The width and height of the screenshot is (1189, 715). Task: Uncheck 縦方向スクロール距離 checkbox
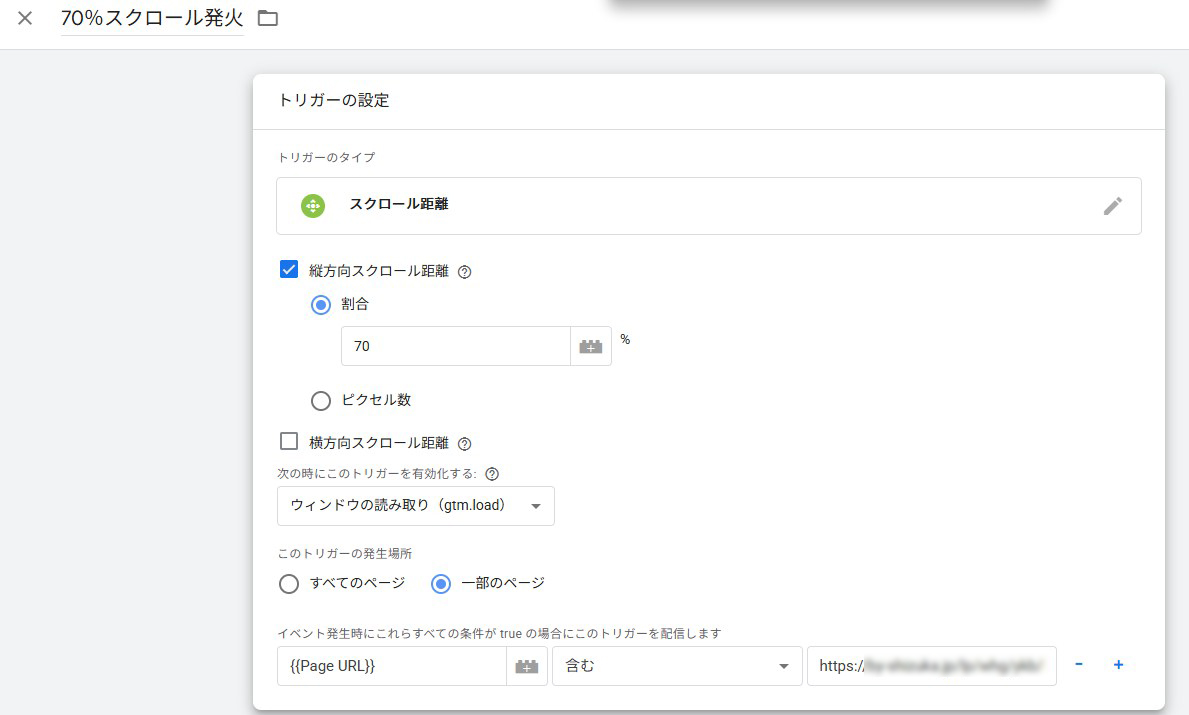[289, 270]
